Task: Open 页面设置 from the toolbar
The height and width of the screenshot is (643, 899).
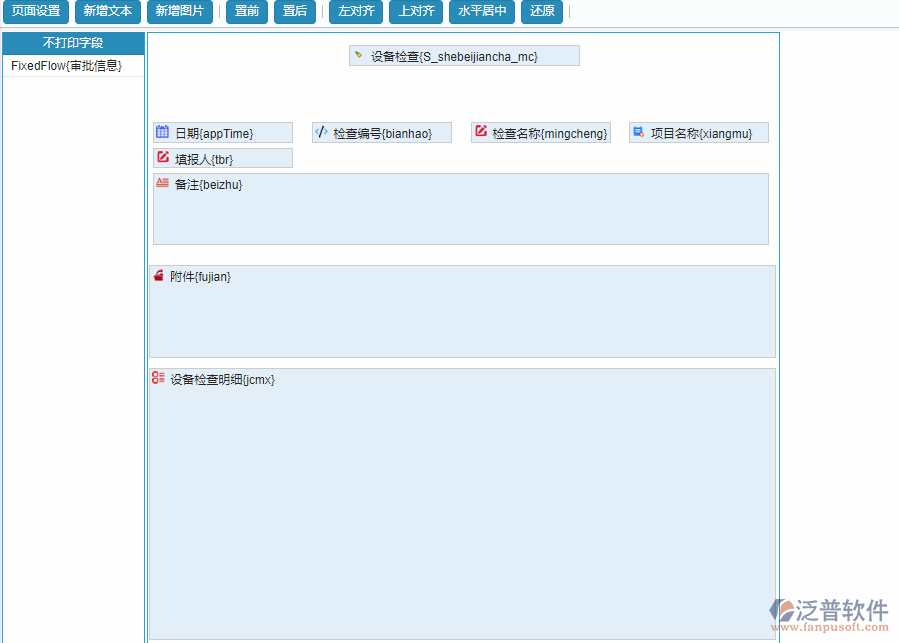Action: (35, 12)
